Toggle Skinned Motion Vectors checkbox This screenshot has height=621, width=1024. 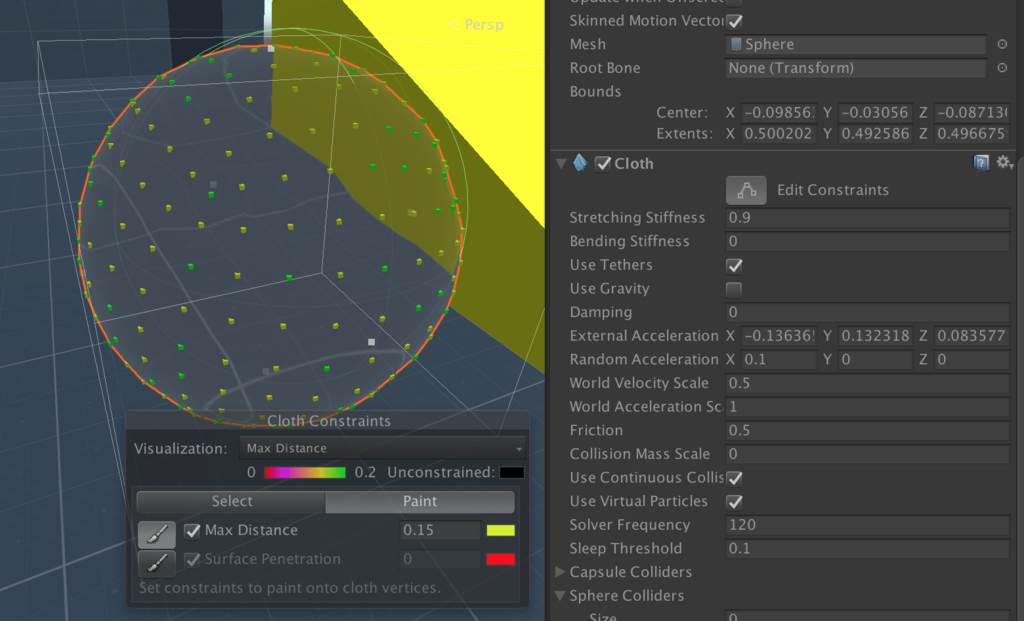tap(735, 22)
